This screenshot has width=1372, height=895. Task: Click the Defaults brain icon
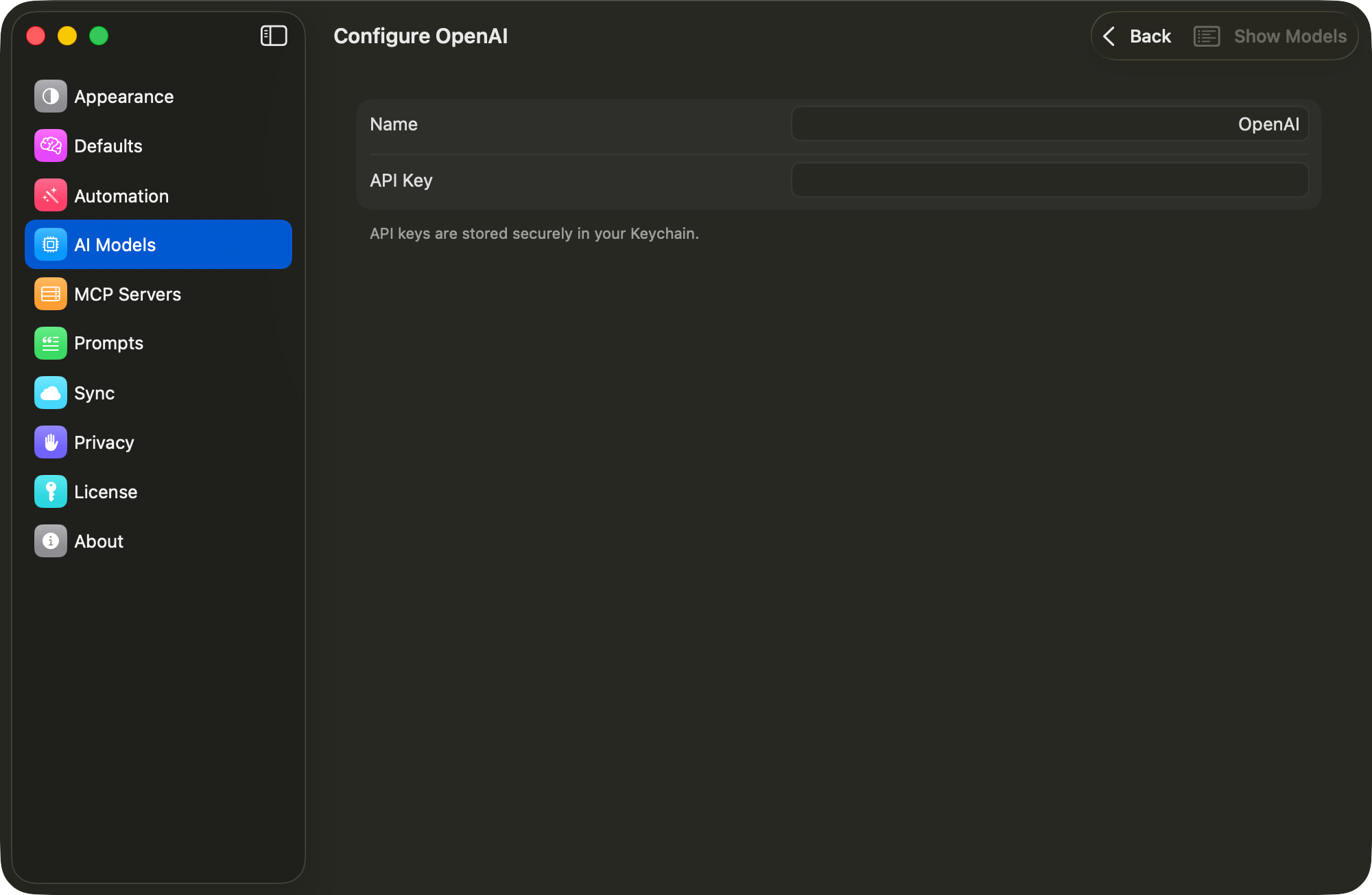pos(51,146)
